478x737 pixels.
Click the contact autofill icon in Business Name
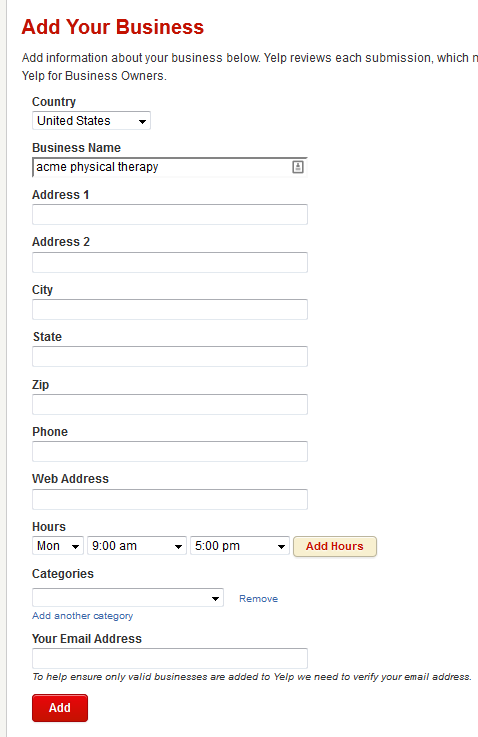pos(298,167)
